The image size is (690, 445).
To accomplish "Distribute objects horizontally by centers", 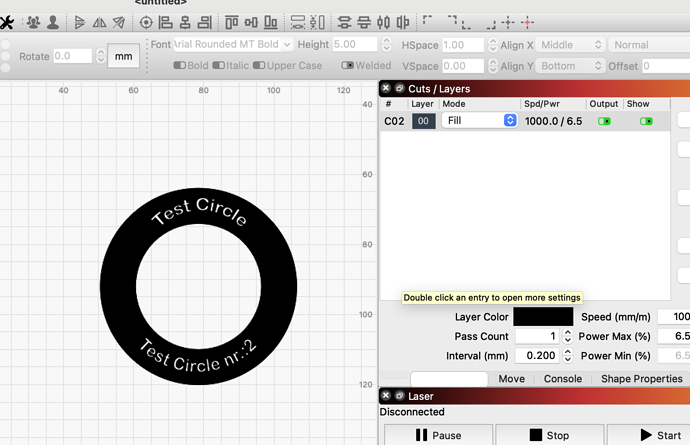I will (x=383, y=22).
